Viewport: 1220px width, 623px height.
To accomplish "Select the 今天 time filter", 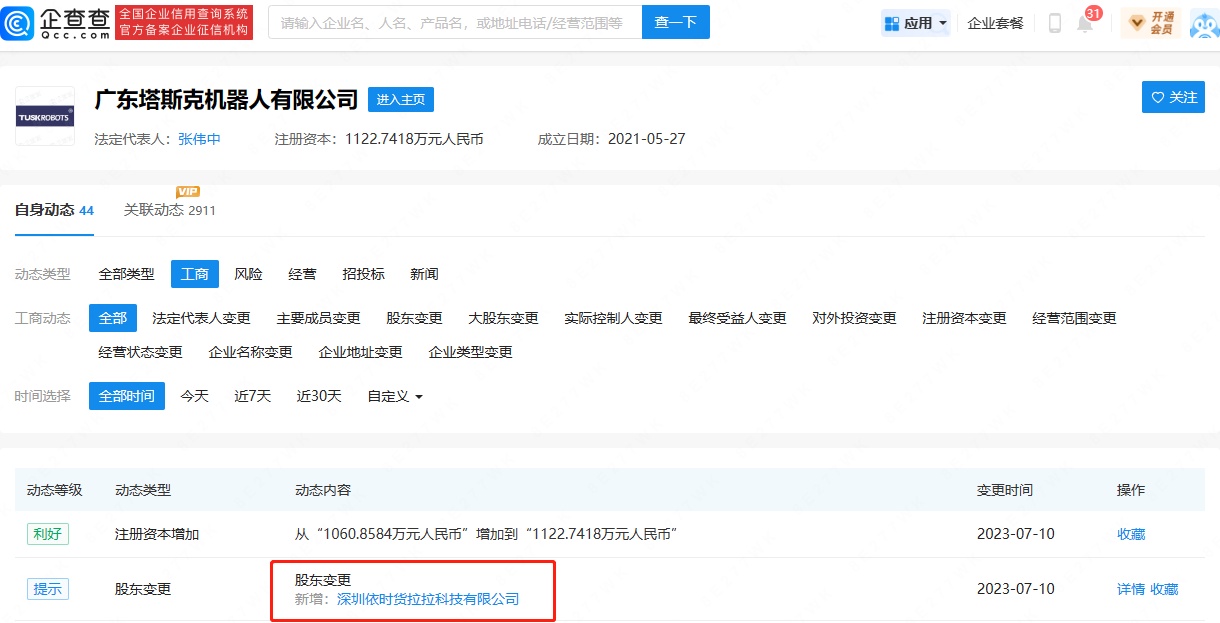I will [x=194, y=396].
